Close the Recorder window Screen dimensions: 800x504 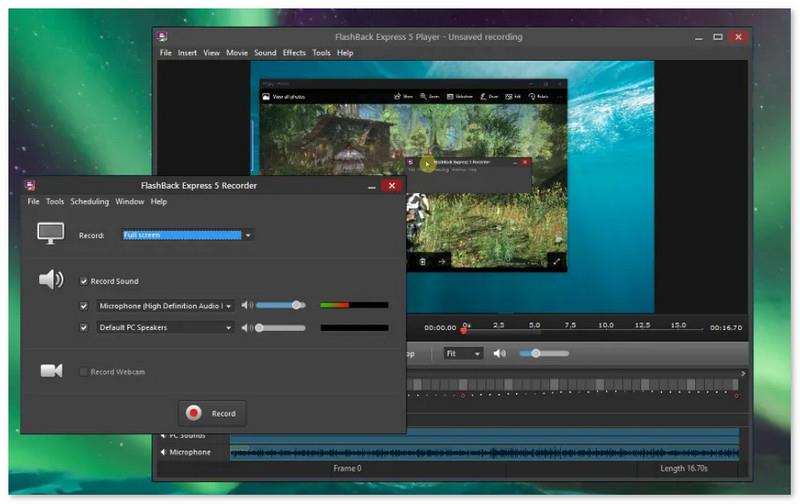click(x=392, y=186)
